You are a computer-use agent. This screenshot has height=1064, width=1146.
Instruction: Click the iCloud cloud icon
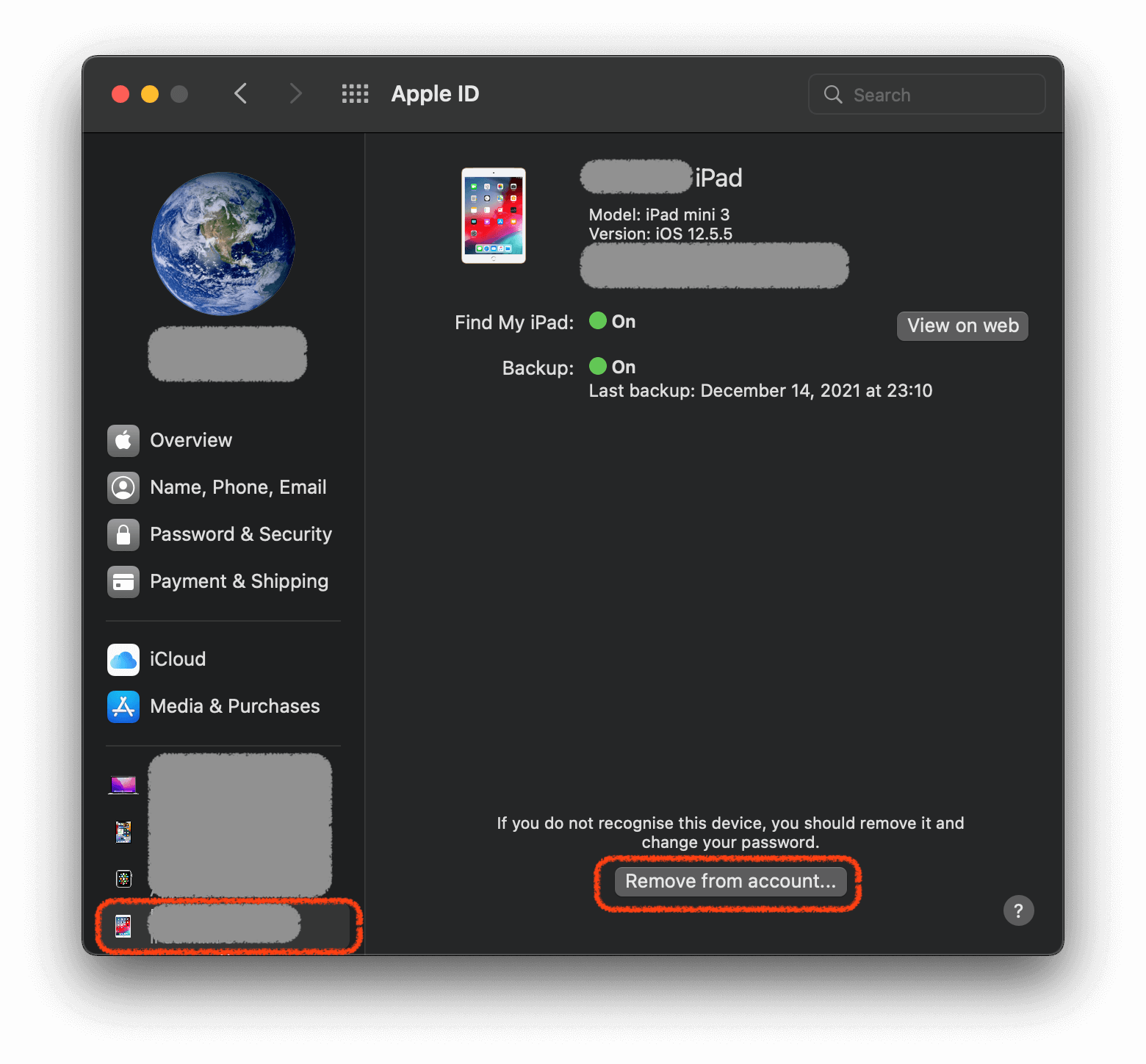tap(123, 659)
